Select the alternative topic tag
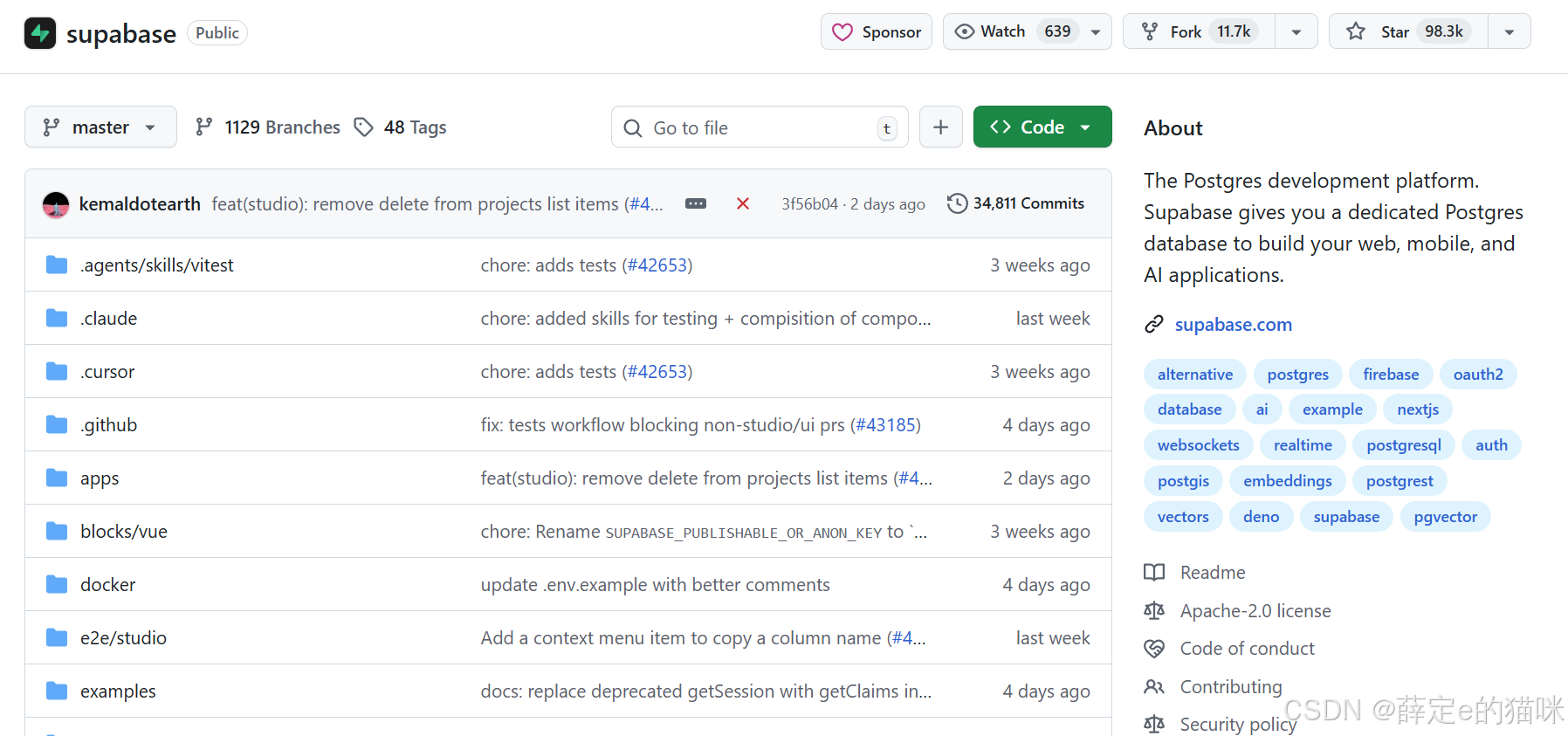The height and width of the screenshot is (736, 1568). [1195, 375]
